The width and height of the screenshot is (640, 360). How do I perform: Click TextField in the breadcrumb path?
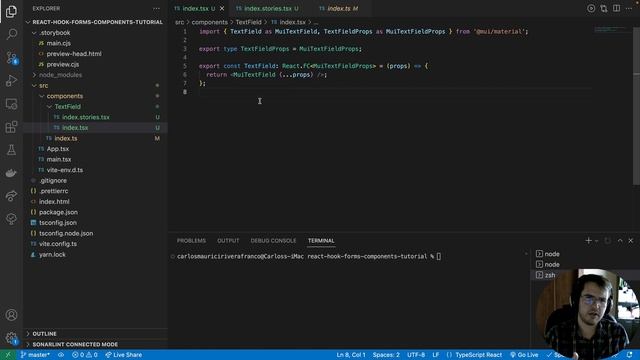248,22
